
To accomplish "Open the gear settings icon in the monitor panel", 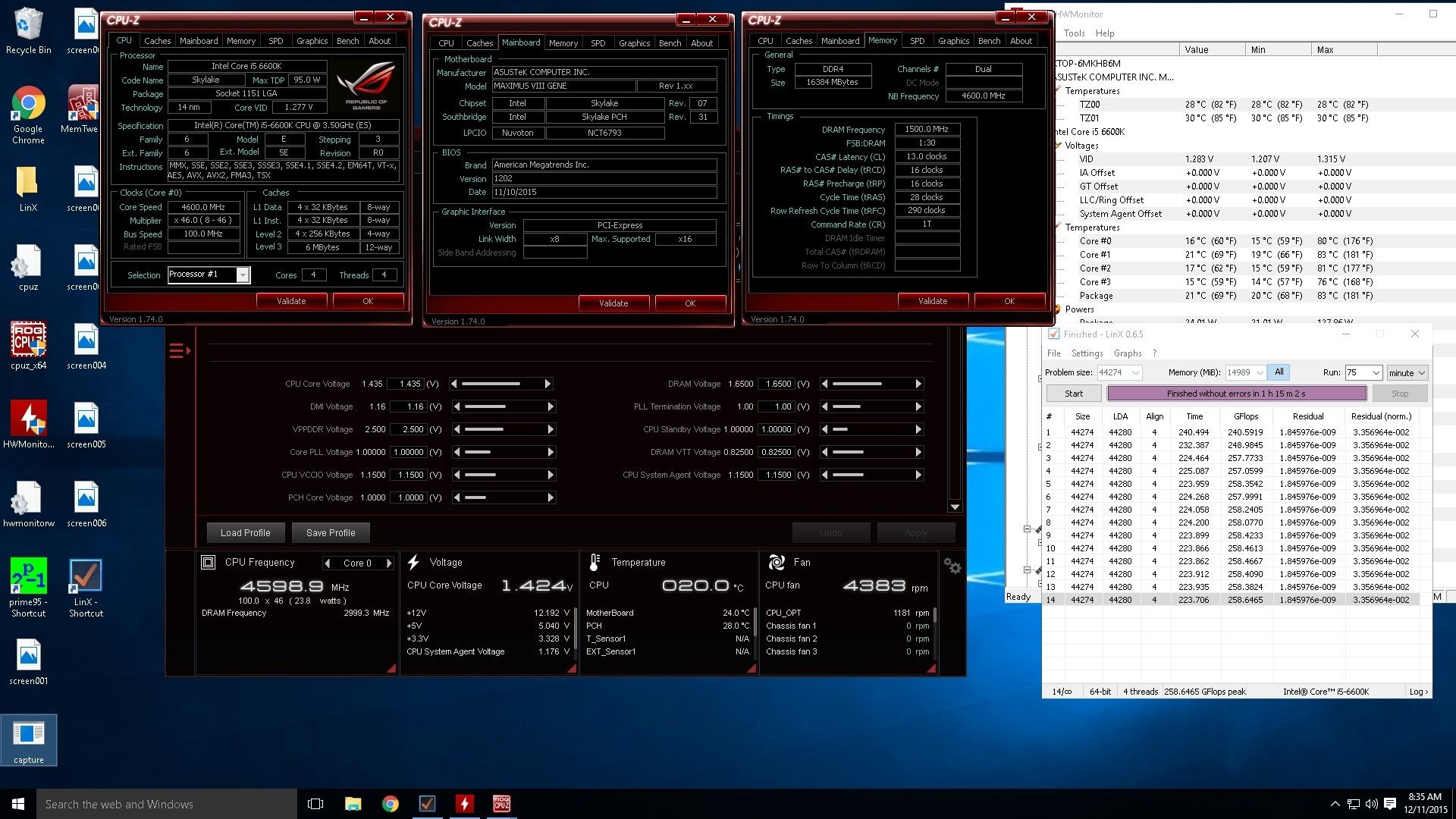I will click(x=952, y=566).
